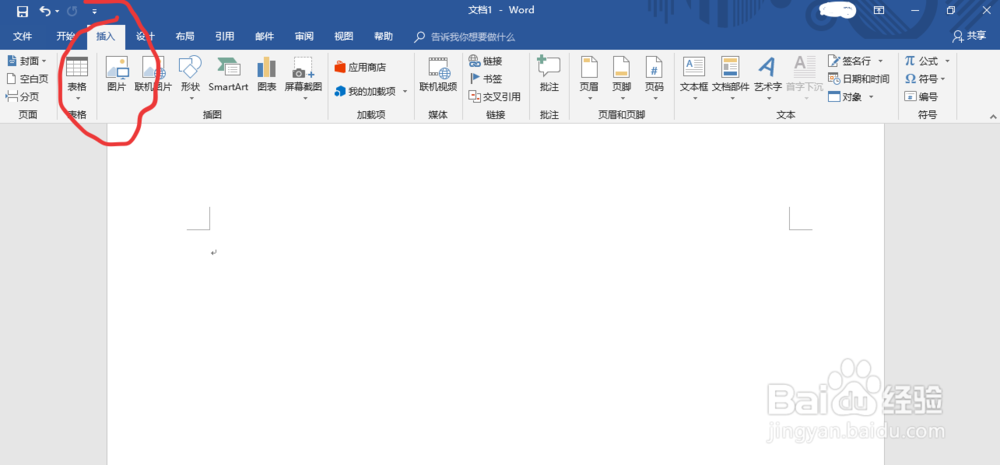This screenshot has height=465, width=1000.
Task: Switch to the 设计 tab
Action: [x=145, y=36]
